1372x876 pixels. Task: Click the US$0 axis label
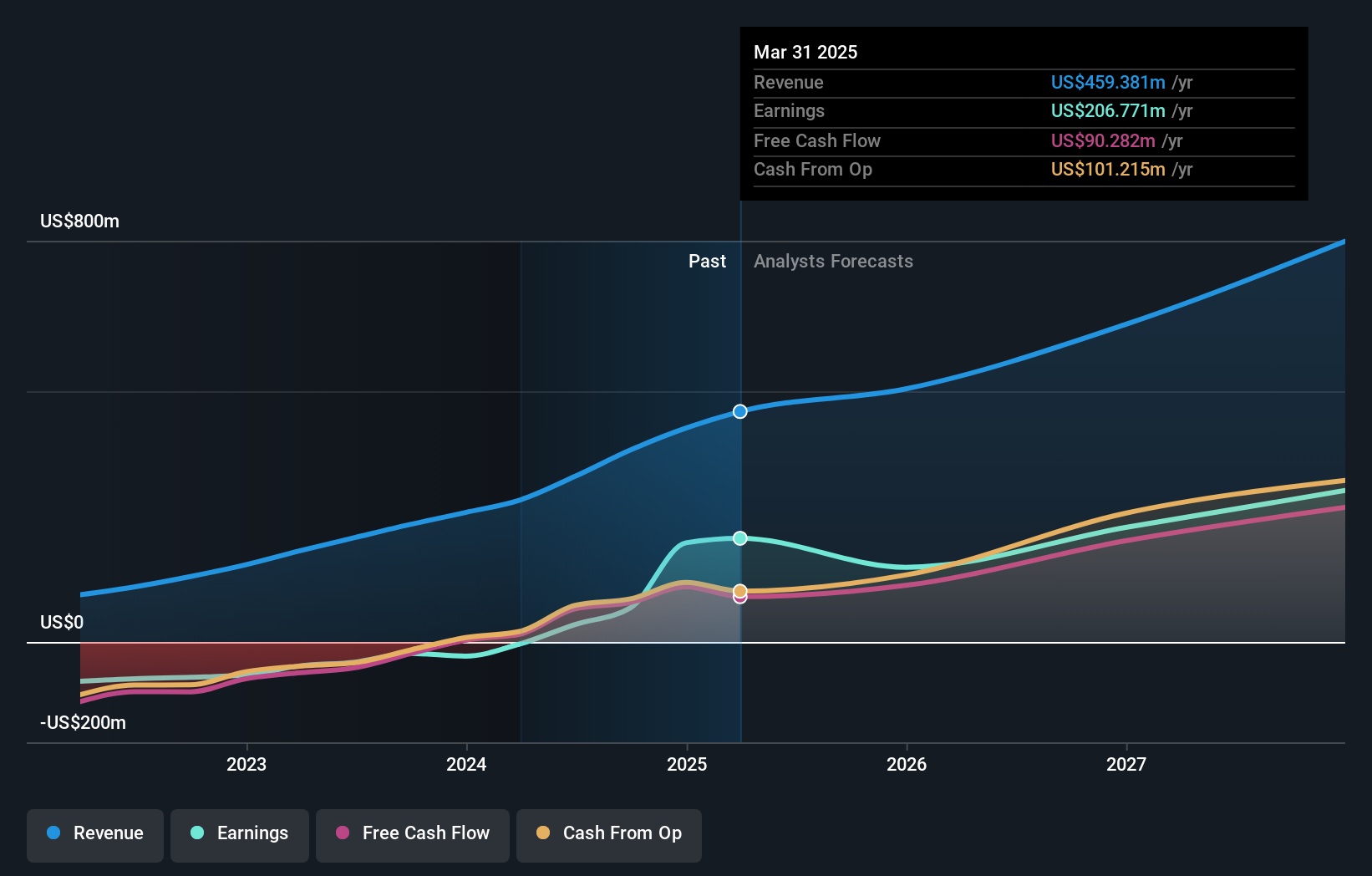pyautogui.click(x=62, y=622)
